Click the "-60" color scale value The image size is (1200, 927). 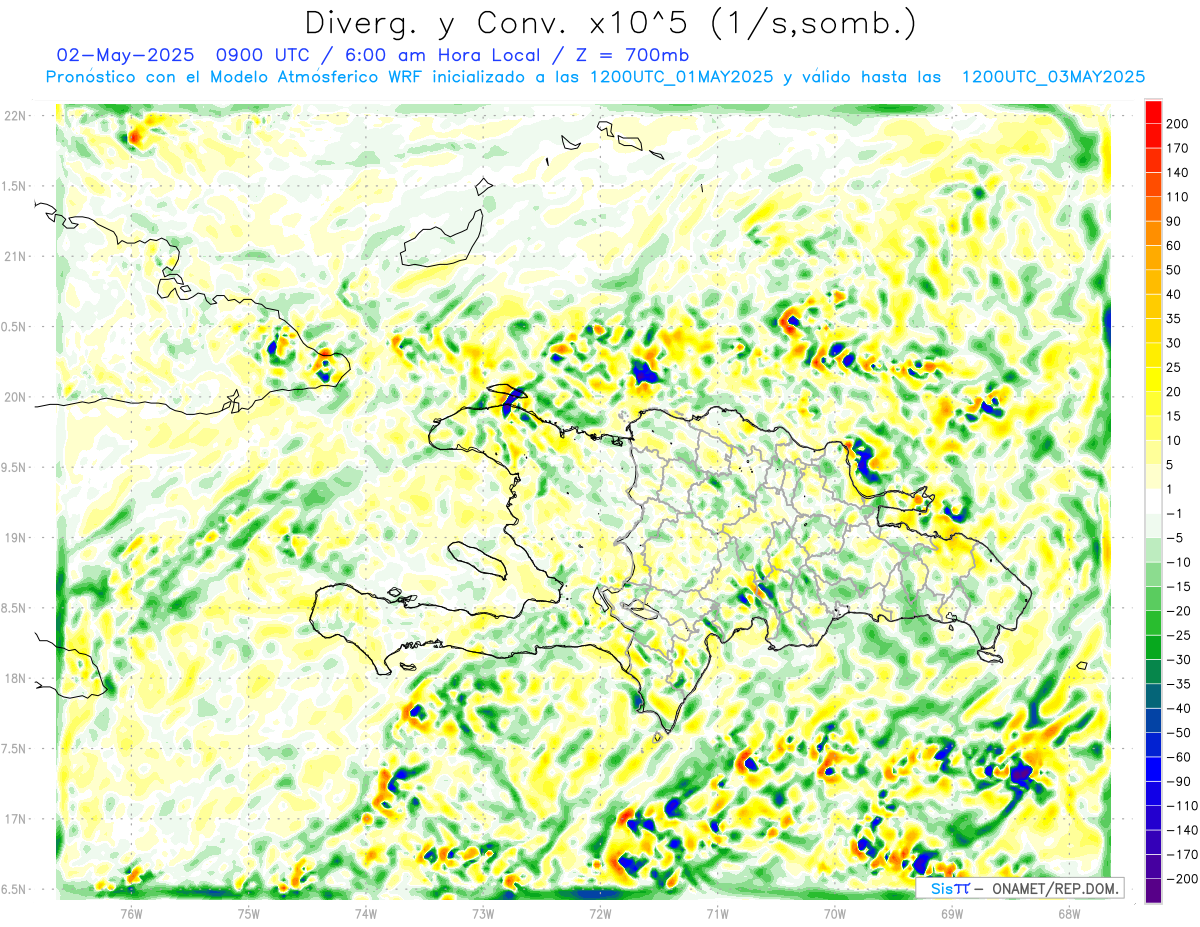(1178, 757)
